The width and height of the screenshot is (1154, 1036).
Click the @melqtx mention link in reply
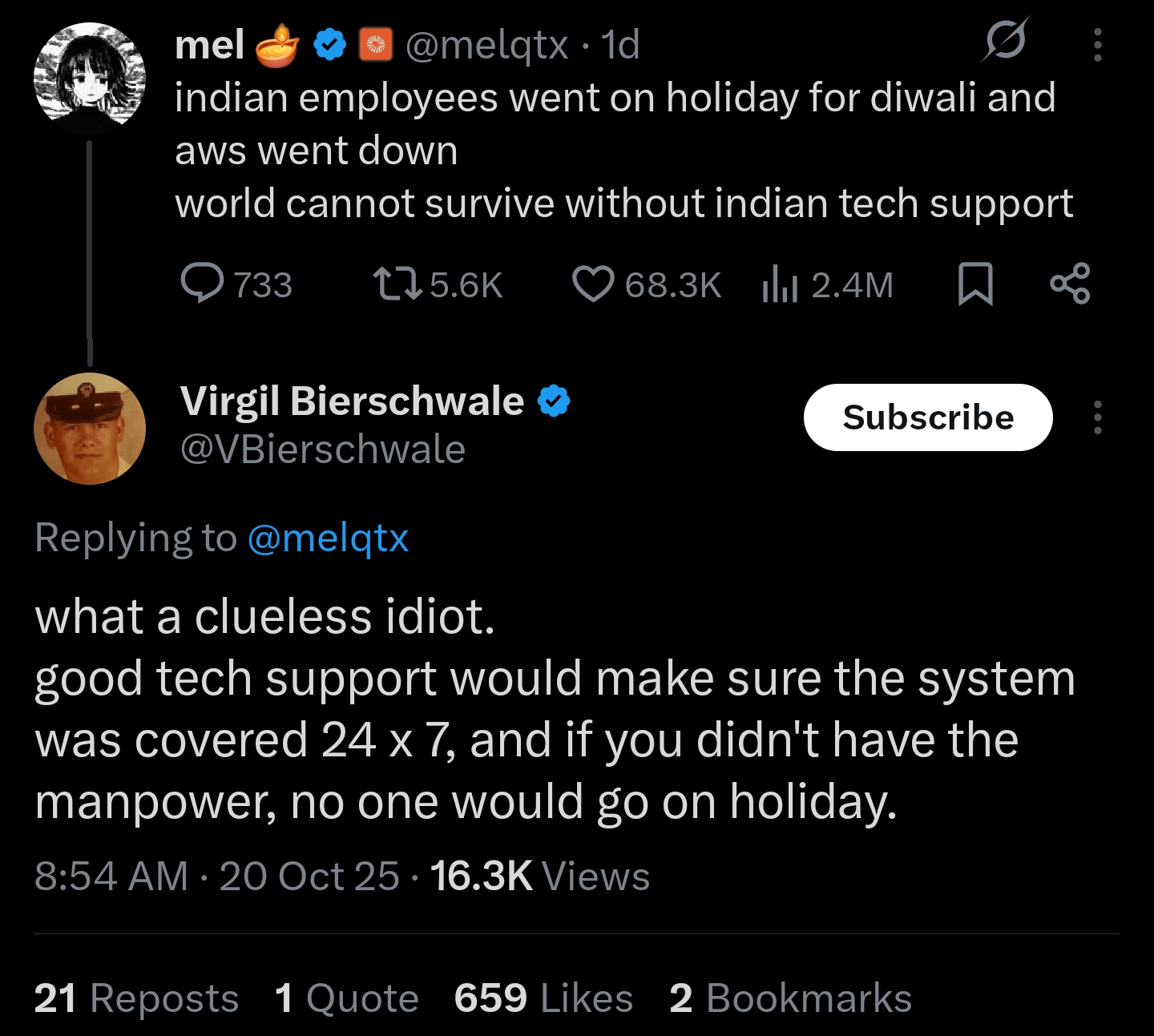point(328,538)
